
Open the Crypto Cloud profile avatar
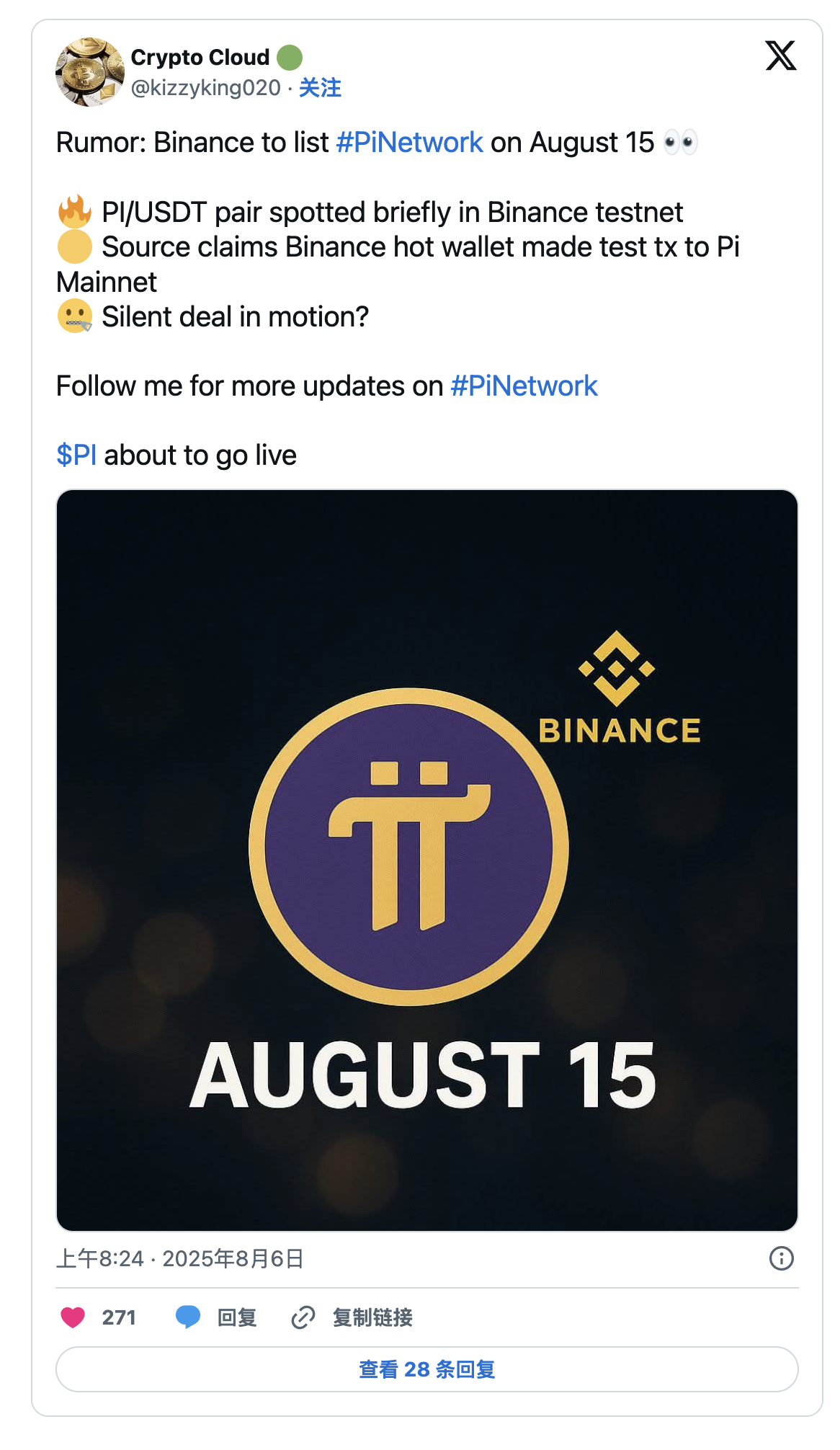[90, 72]
